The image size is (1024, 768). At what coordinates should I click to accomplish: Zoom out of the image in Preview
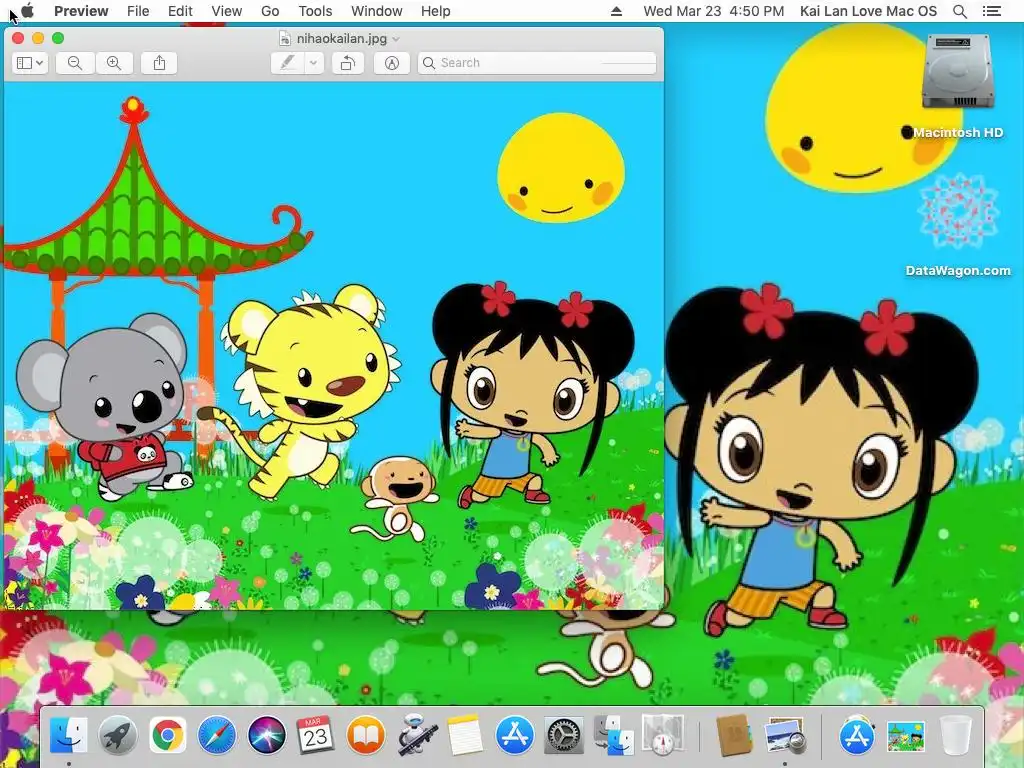[x=74, y=63]
